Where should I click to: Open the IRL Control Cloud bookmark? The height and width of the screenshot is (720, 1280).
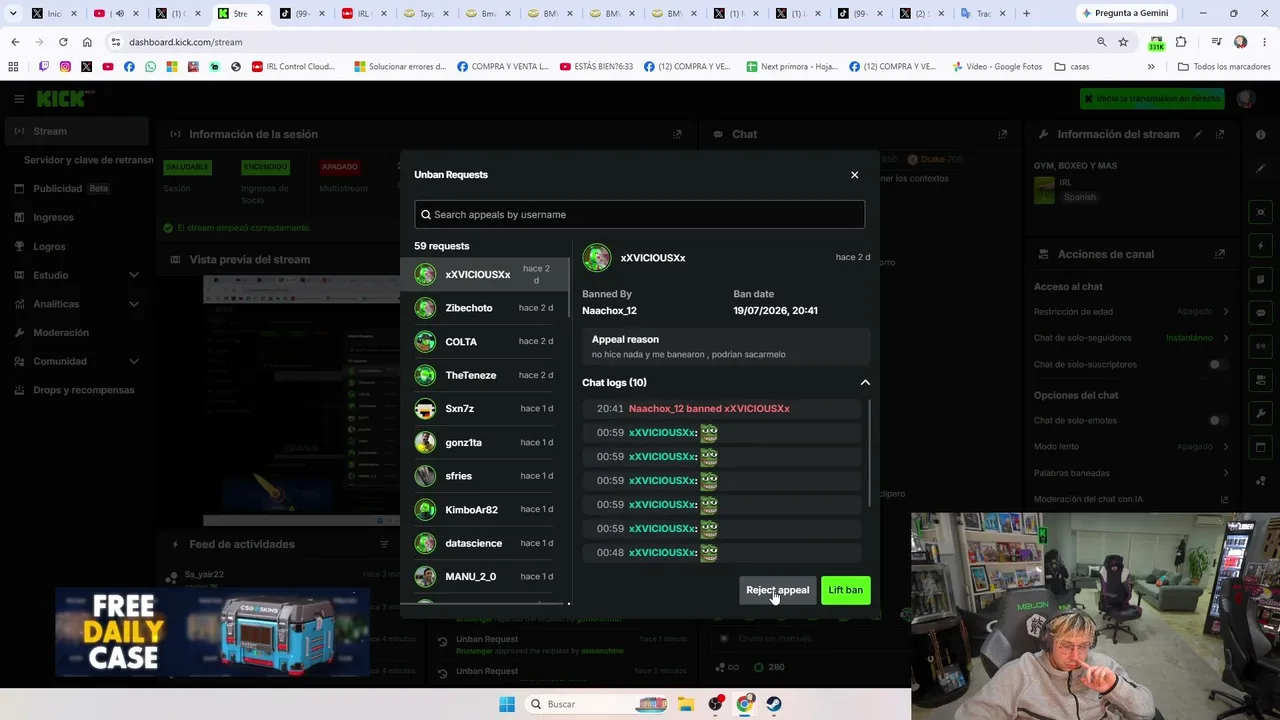point(293,67)
